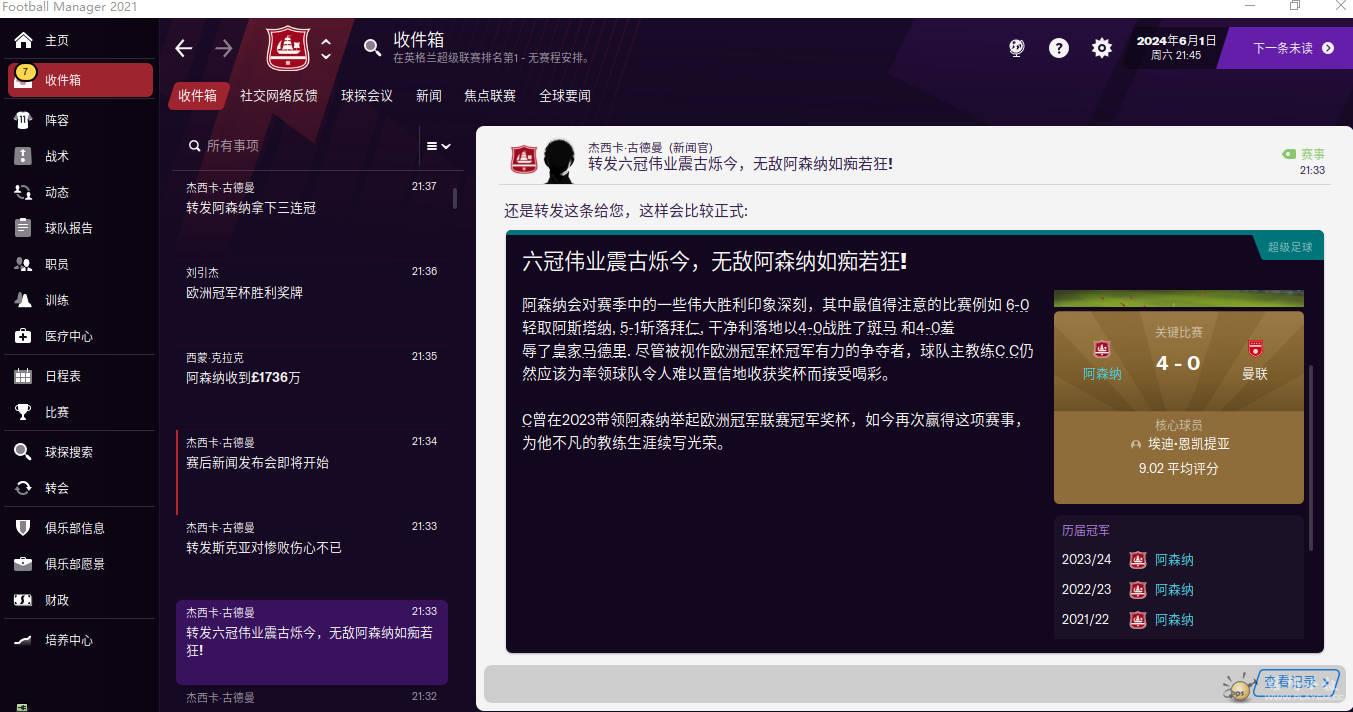
Task: Click the 查看记录 button
Action: pos(1297,682)
